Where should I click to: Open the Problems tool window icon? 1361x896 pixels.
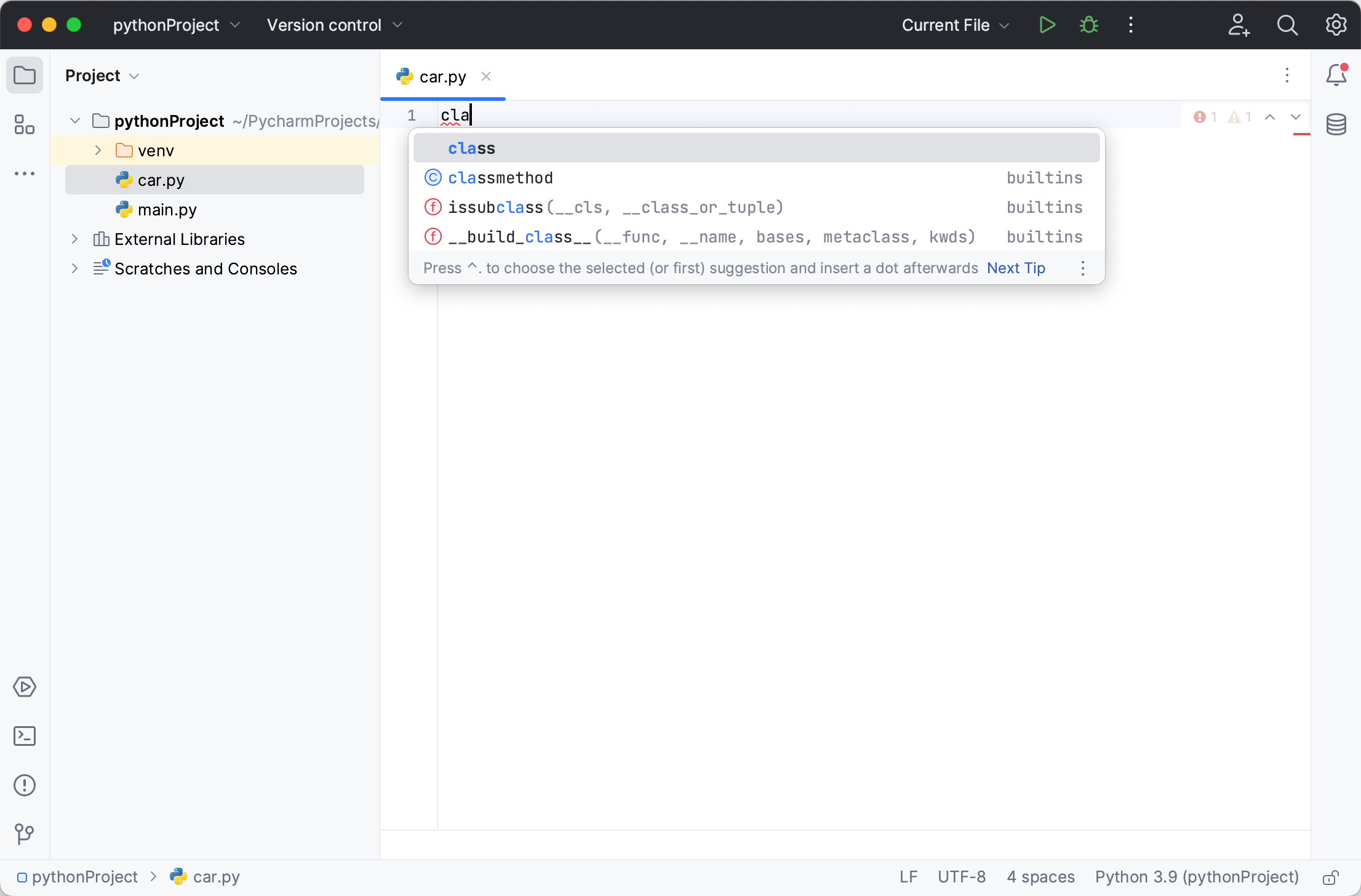(25, 785)
